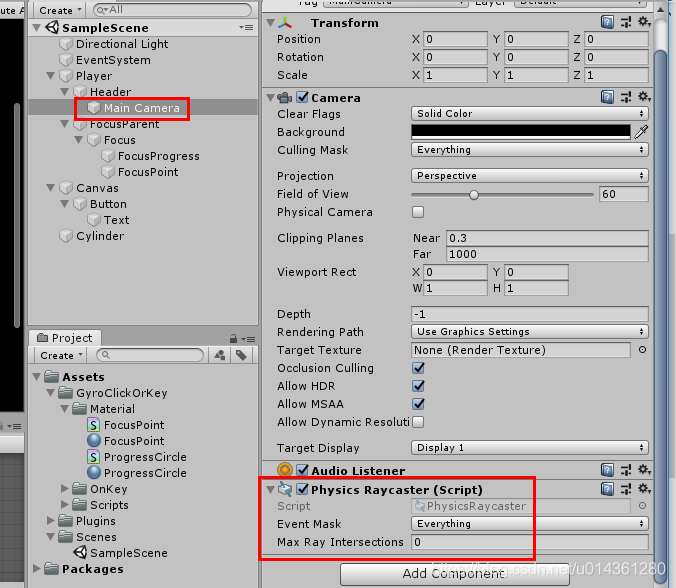Click the Add Component button
Screen dimensions: 676x588
(x=454, y=574)
